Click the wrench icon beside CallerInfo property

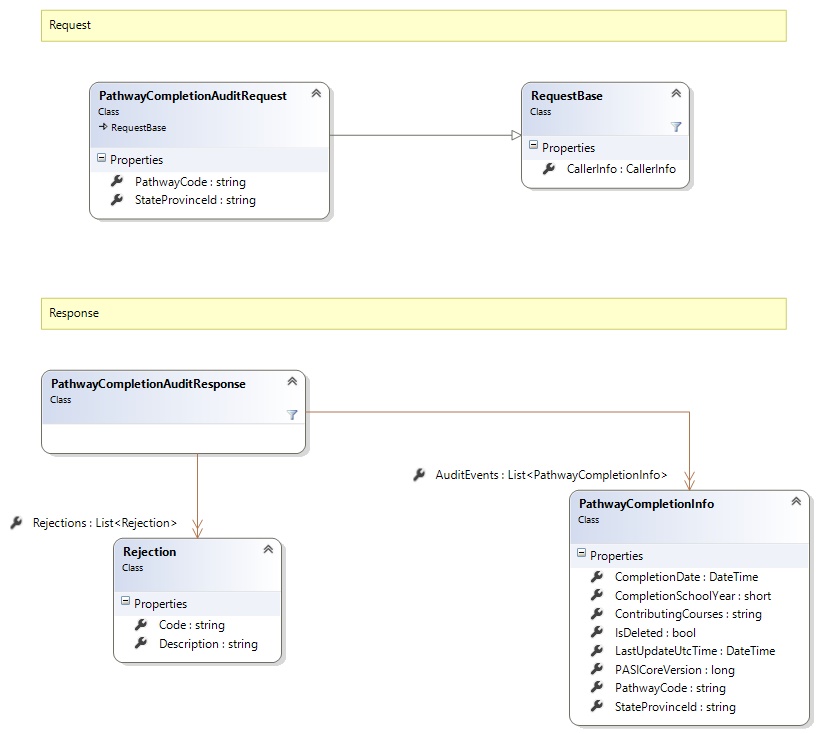point(548,169)
